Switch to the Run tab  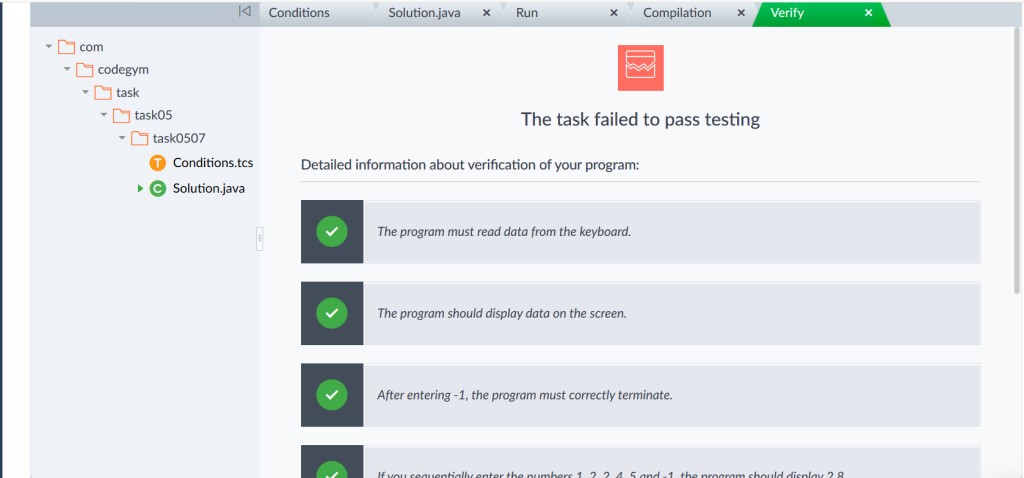[x=527, y=13]
